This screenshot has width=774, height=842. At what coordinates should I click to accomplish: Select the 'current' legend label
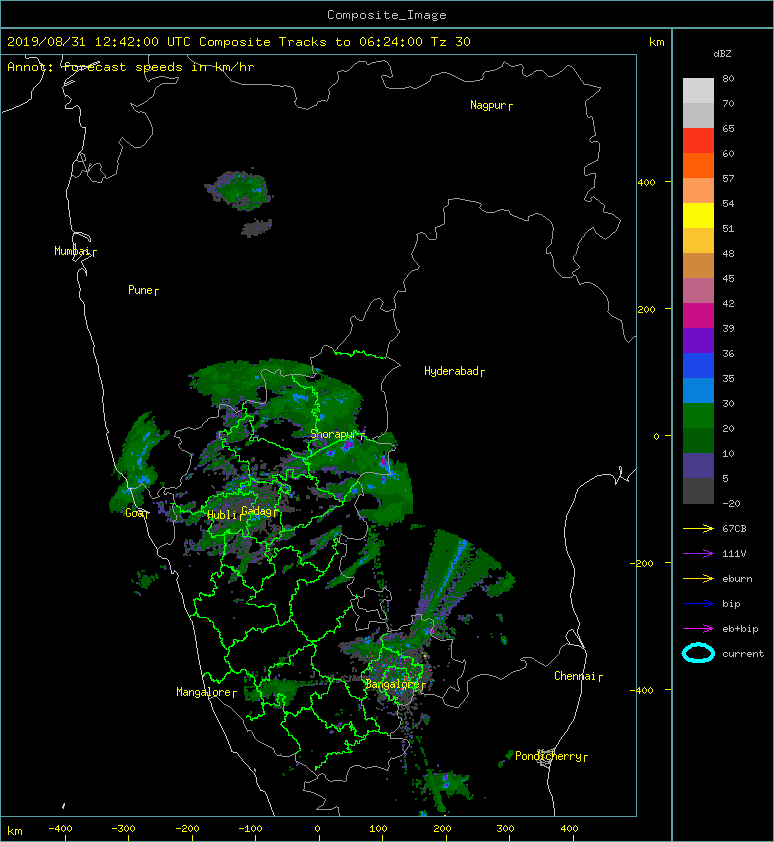743,654
